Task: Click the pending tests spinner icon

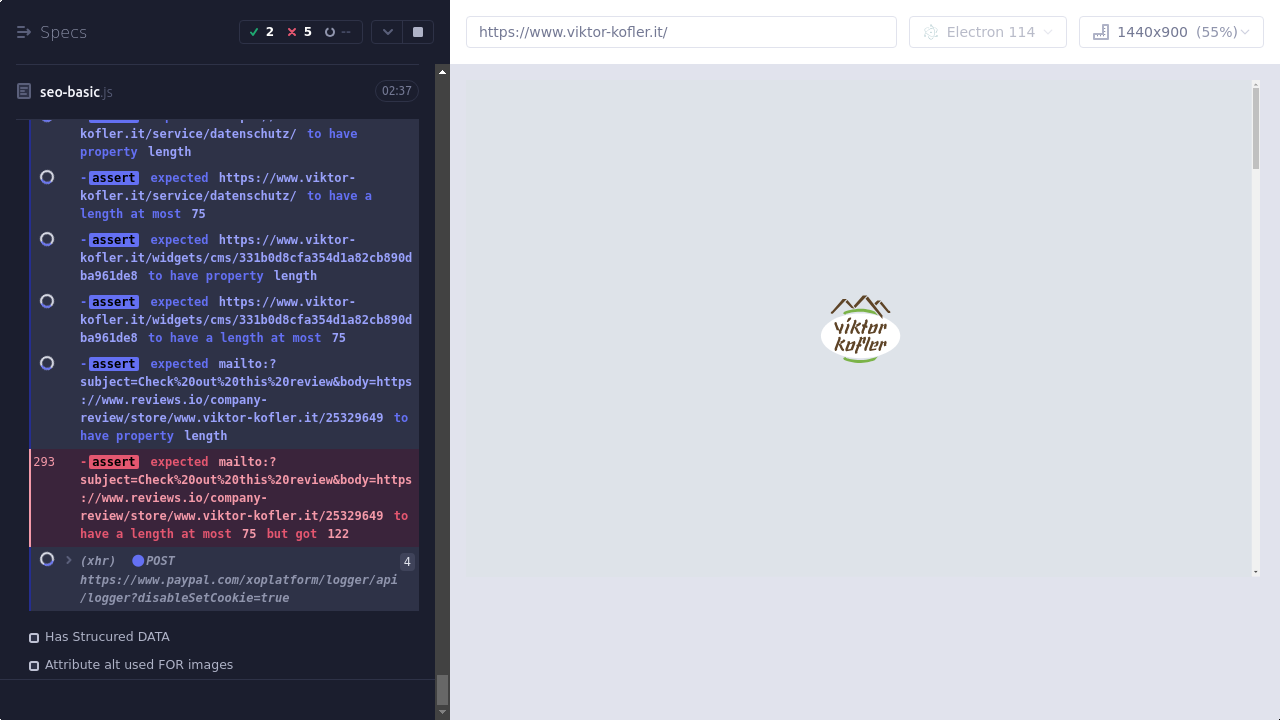Action: (330, 32)
